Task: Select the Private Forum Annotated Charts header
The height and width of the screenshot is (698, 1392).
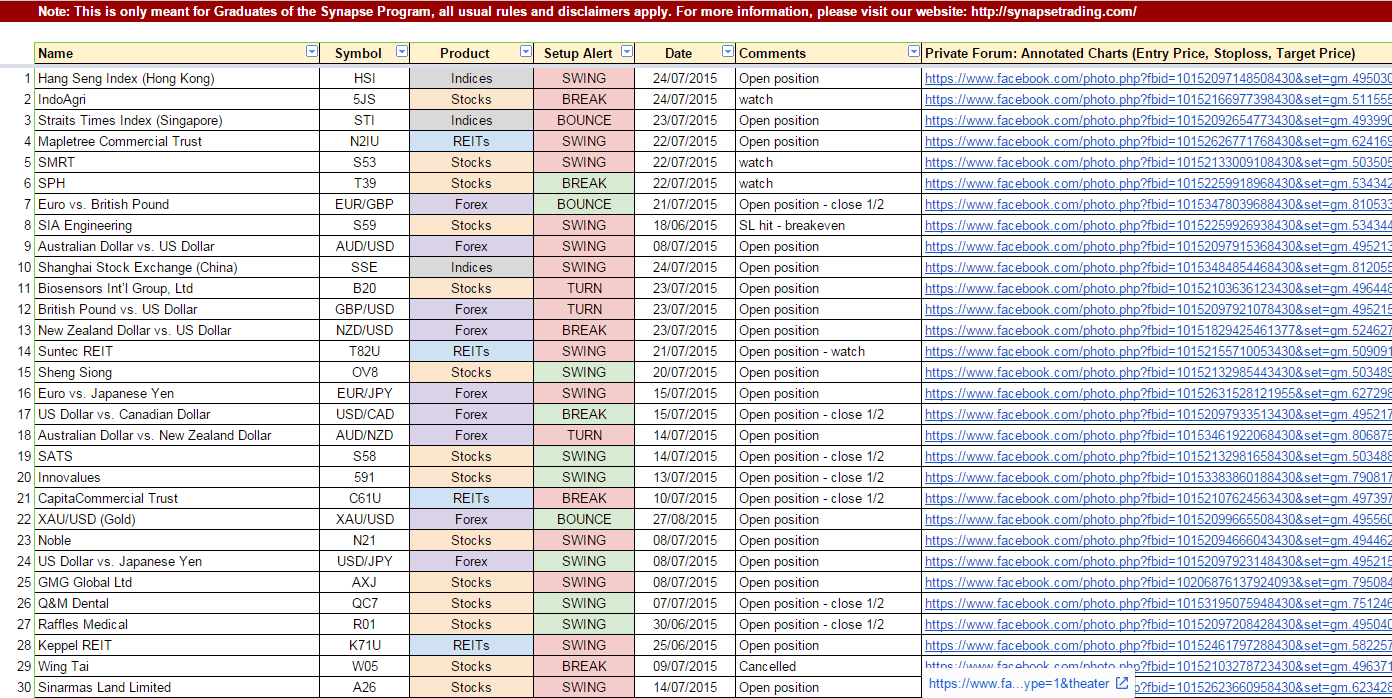Action: (1140, 53)
